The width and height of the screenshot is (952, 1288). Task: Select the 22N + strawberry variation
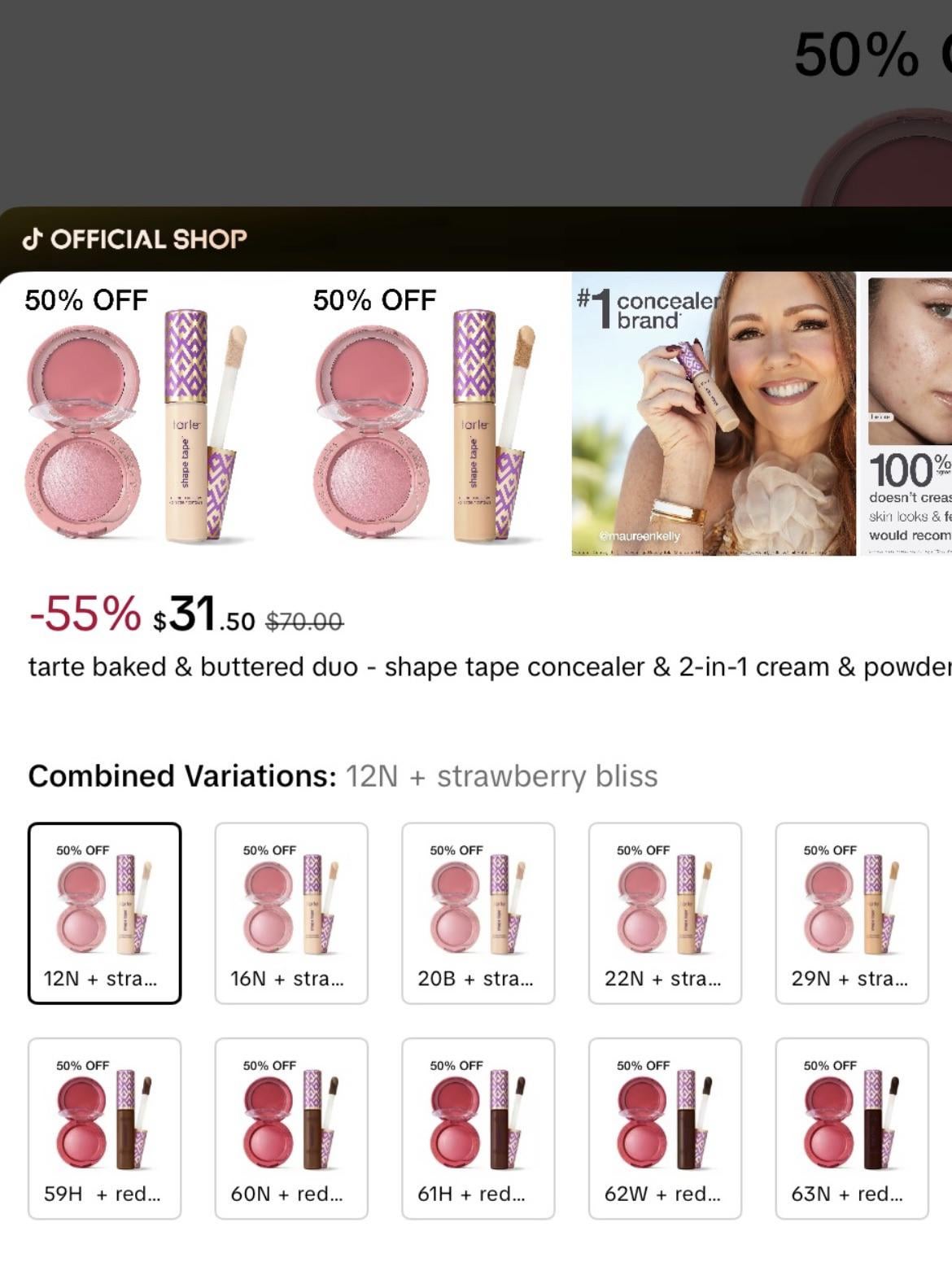tap(665, 913)
